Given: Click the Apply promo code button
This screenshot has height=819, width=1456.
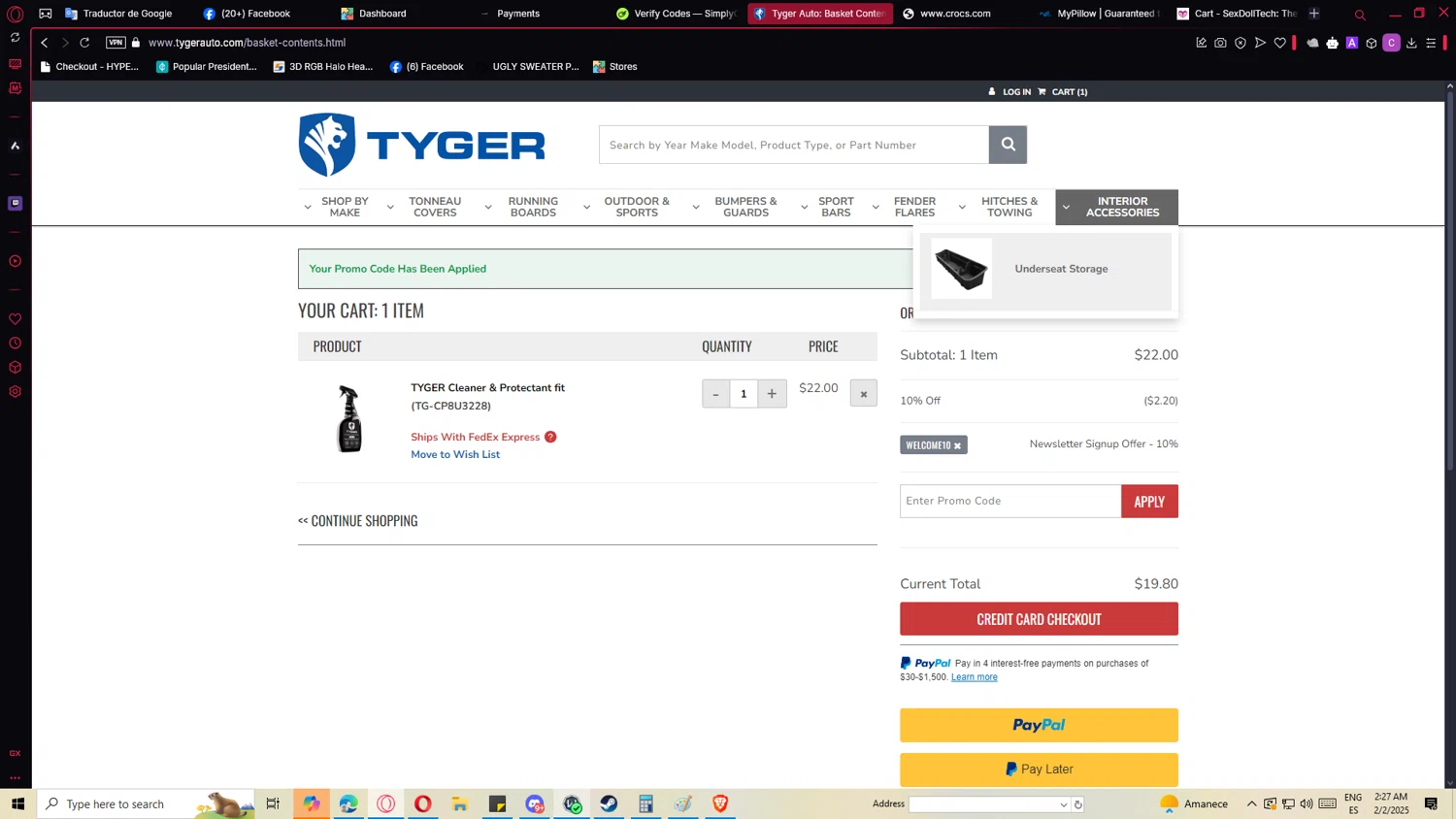Looking at the screenshot, I should (x=1149, y=502).
